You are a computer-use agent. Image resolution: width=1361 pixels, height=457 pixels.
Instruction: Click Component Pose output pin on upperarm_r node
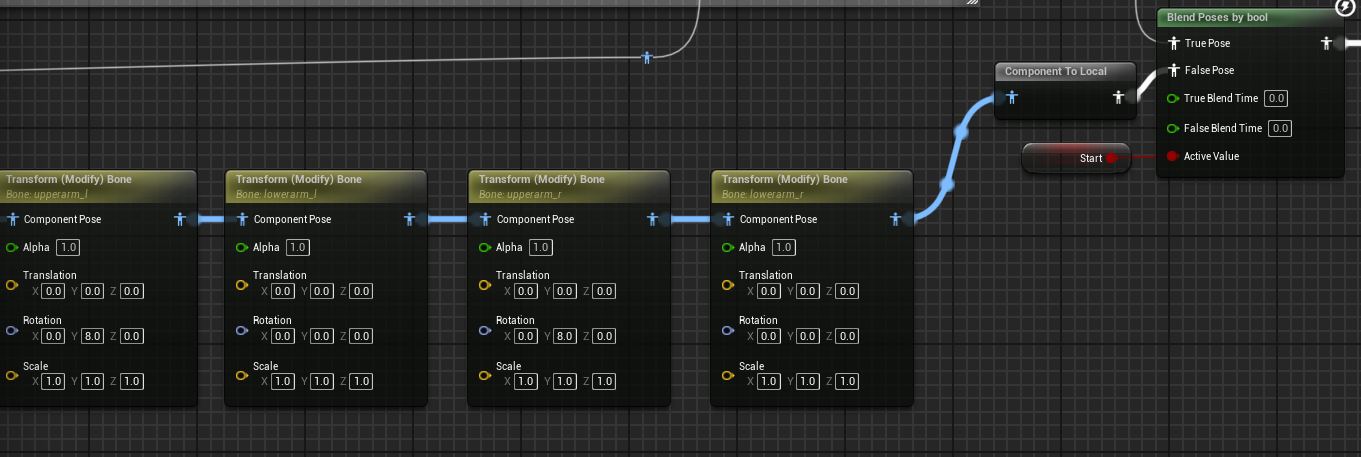(653, 219)
